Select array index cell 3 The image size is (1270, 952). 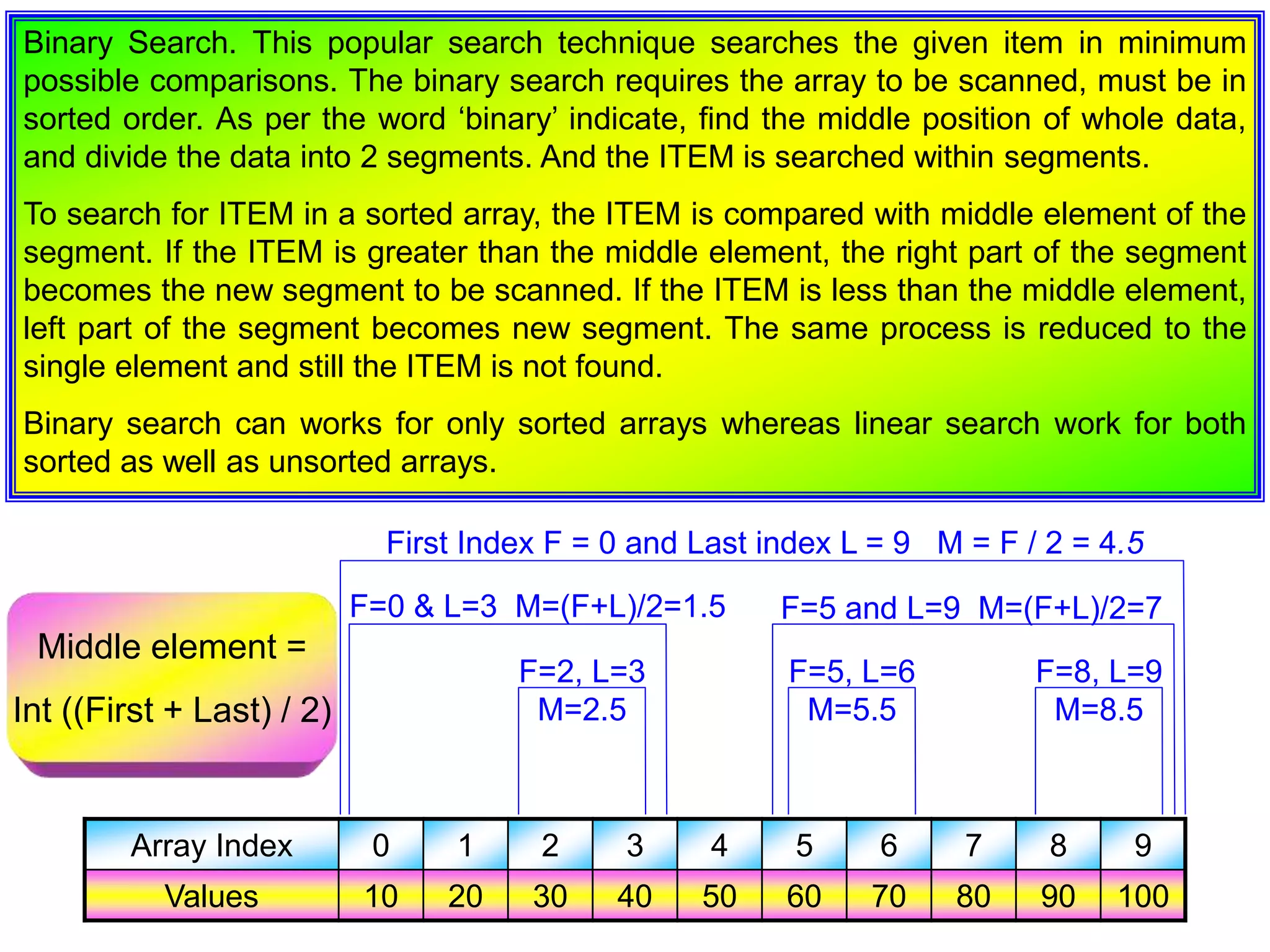pyautogui.click(x=635, y=845)
